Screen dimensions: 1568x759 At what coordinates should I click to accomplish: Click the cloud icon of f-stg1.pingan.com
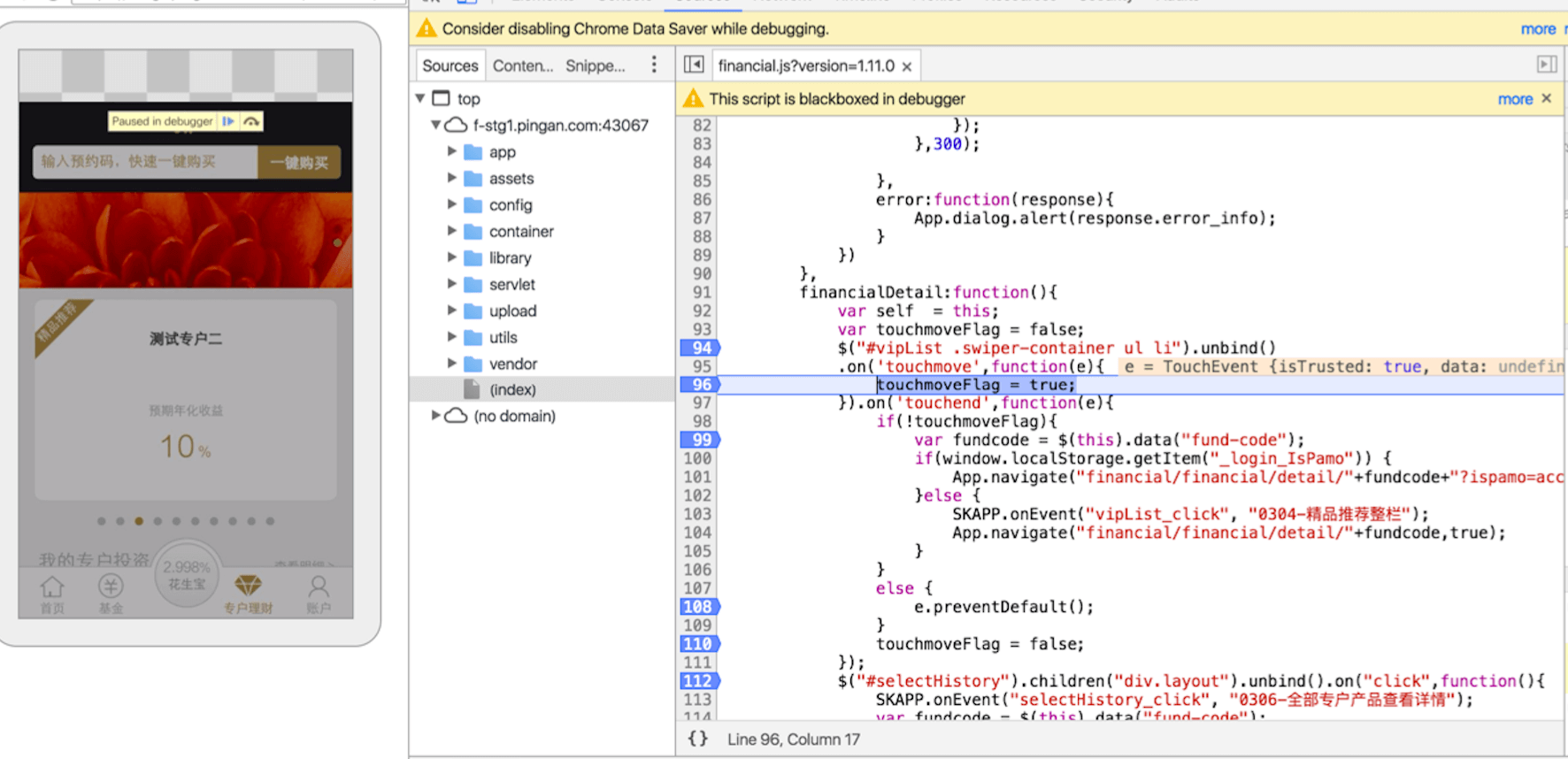[x=456, y=125]
